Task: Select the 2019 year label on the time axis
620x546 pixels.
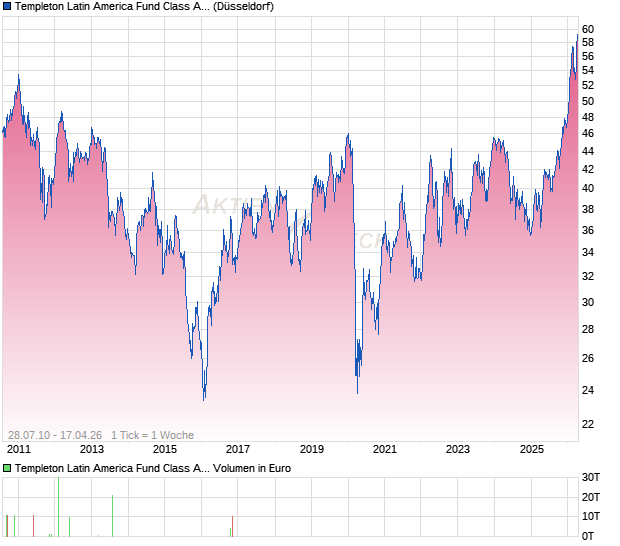Action: (x=311, y=450)
